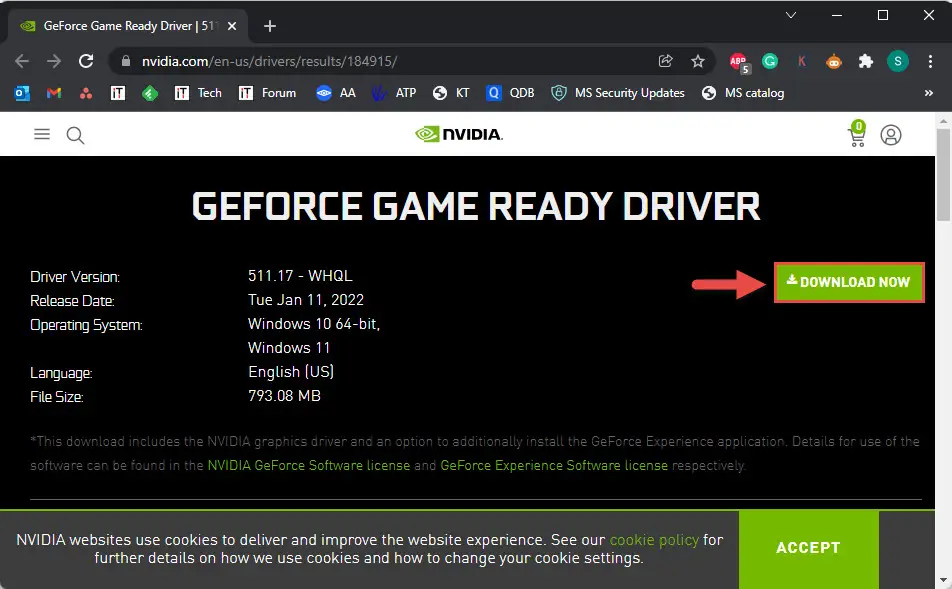Image resolution: width=952 pixels, height=589 pixels.
Task: Click the "GEFORCE GAME READY DRIVER" heading
Action: pos(476,206)
